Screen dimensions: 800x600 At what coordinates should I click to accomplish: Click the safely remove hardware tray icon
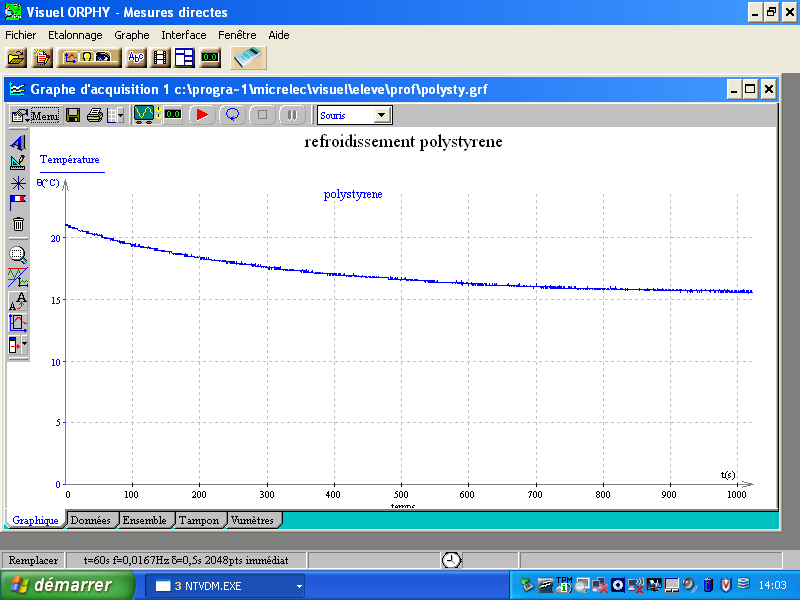527,585
